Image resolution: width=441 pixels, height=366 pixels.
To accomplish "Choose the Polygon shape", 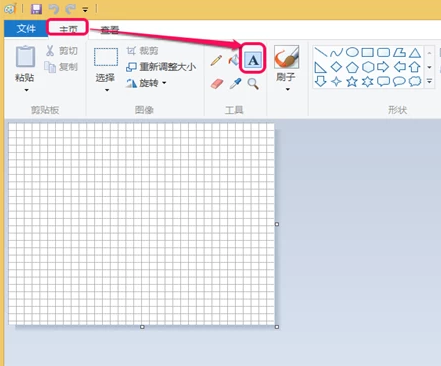I will coord(399,52).
